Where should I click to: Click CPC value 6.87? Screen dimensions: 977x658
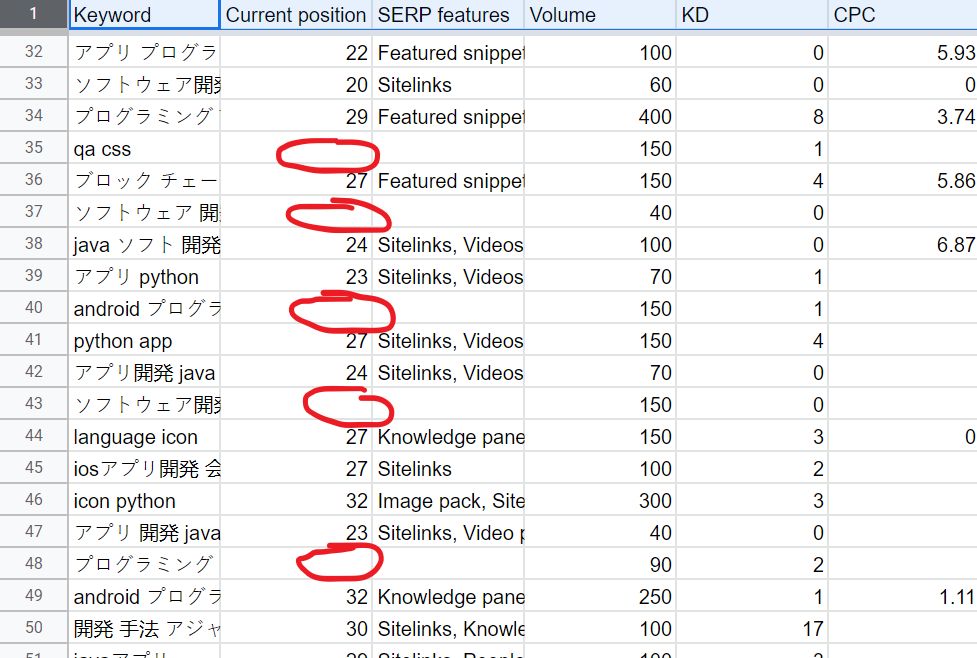pos(902,244)
